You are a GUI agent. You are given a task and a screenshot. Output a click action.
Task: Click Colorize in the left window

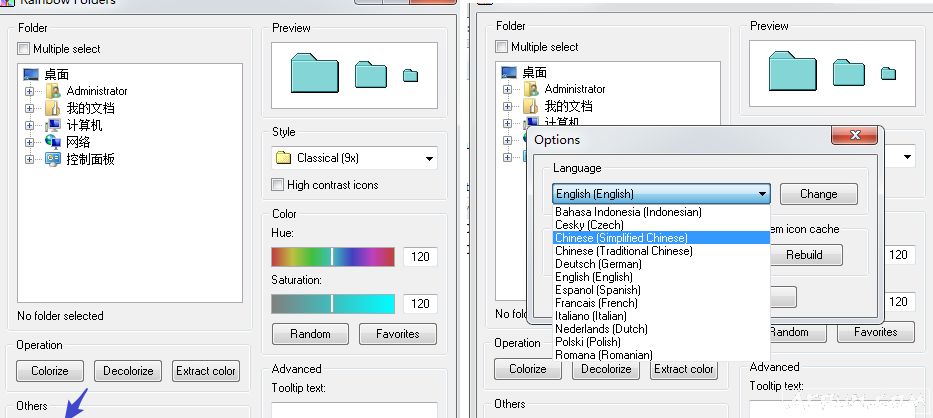coord(49,371)
